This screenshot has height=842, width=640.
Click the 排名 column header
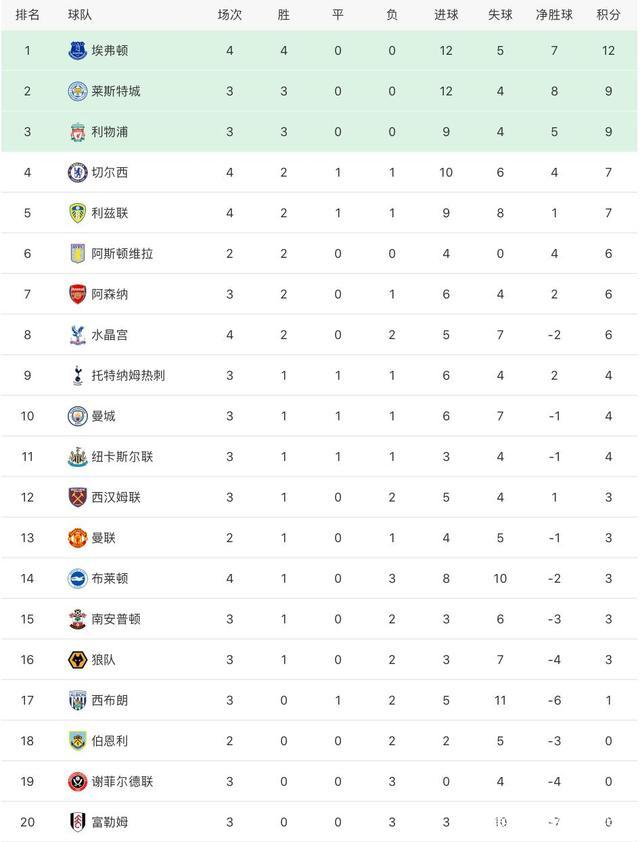pos(28,14)
